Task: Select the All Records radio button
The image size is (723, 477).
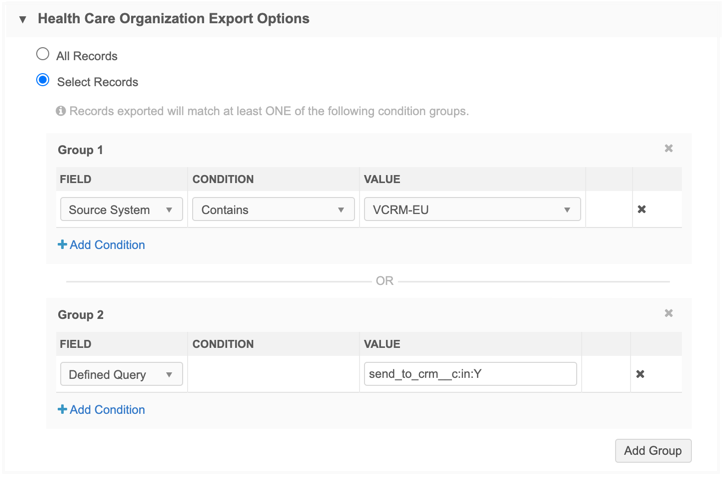Action: pyautogui.click(x=43, y=55)
